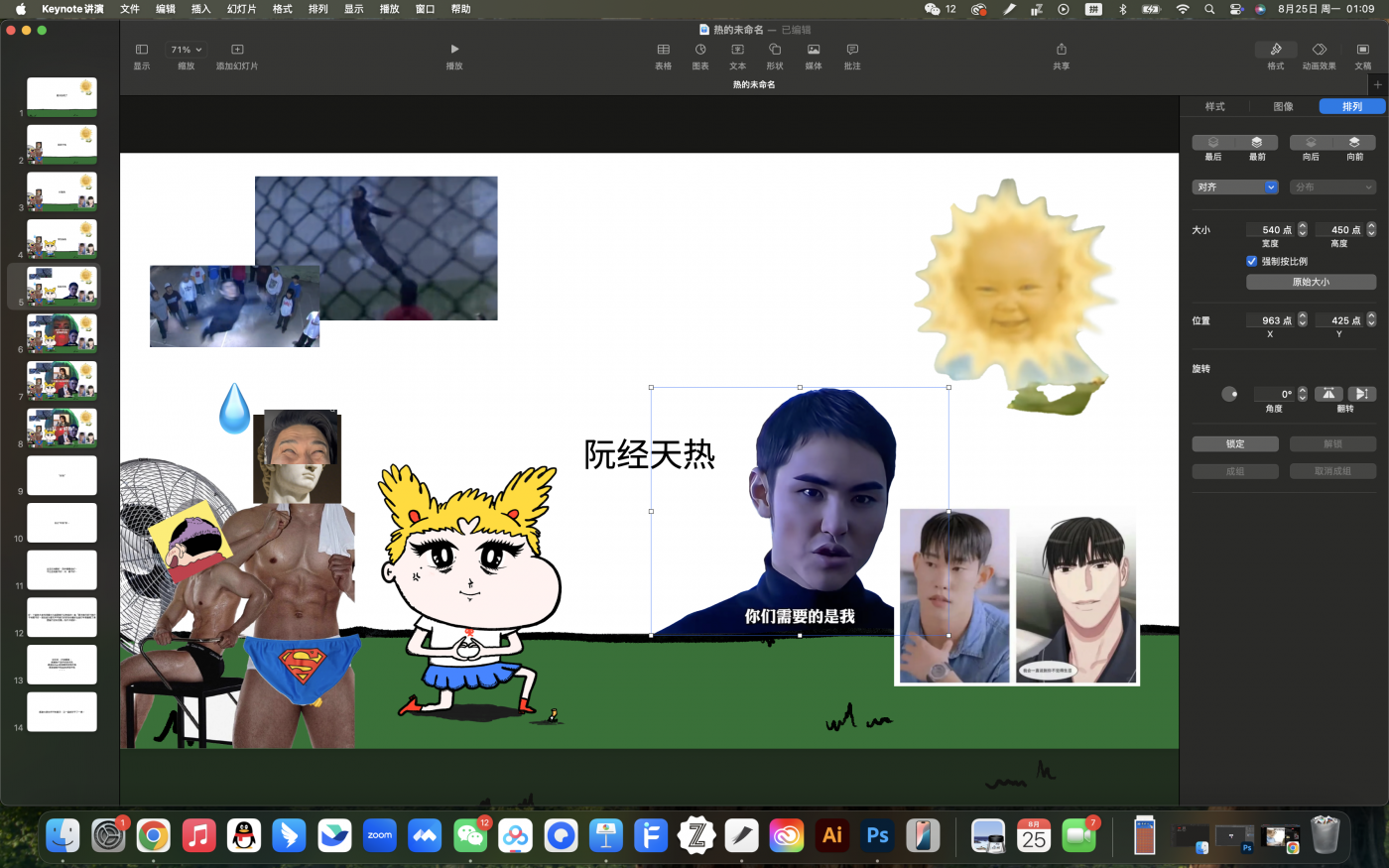Open the 71% zoom level dropdown

tap(186, 50)
